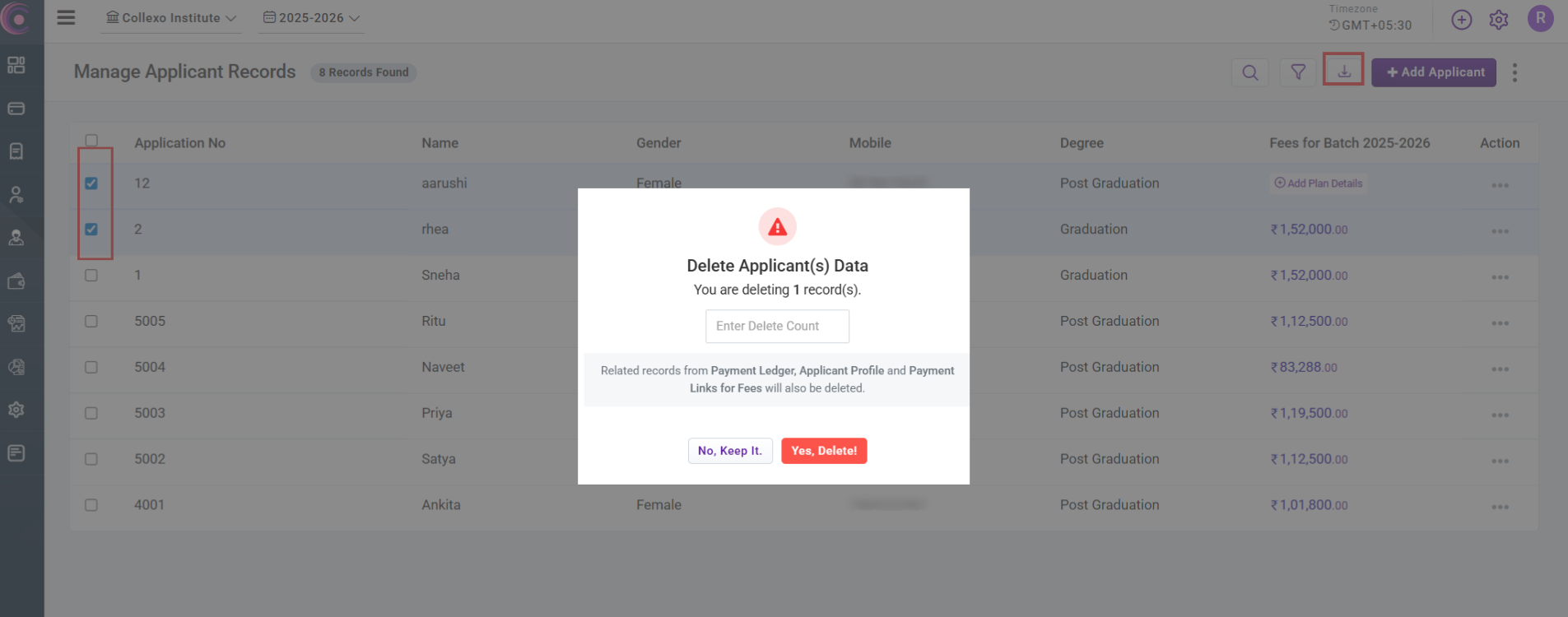Click the R user avatar
The height and width of the screenshot is (617, 1568).
point(1540,18)
